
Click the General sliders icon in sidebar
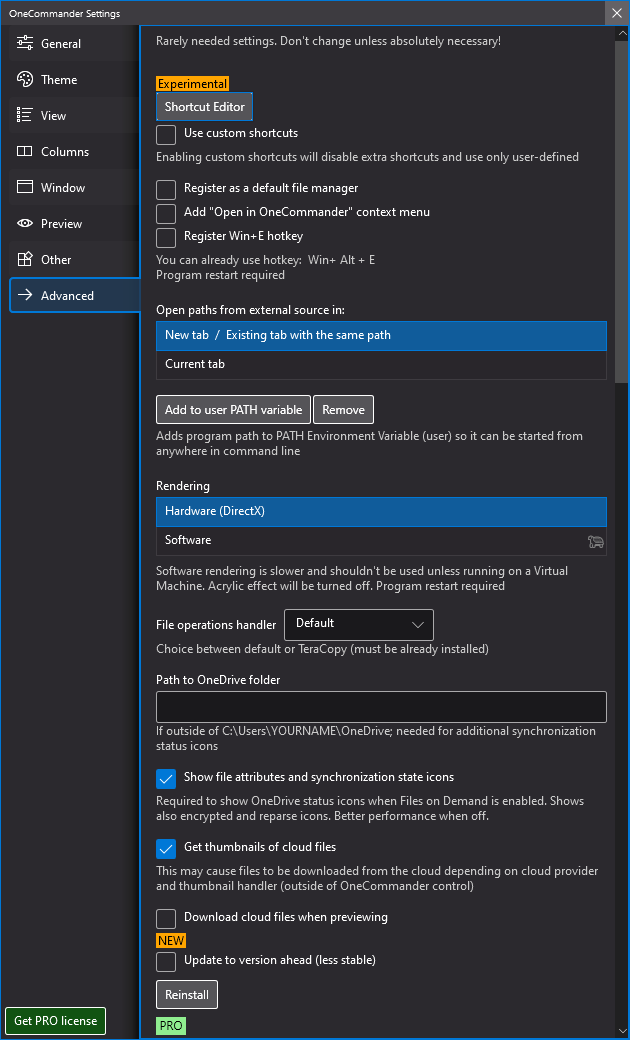pyautogui.click(x=25, y=44)
